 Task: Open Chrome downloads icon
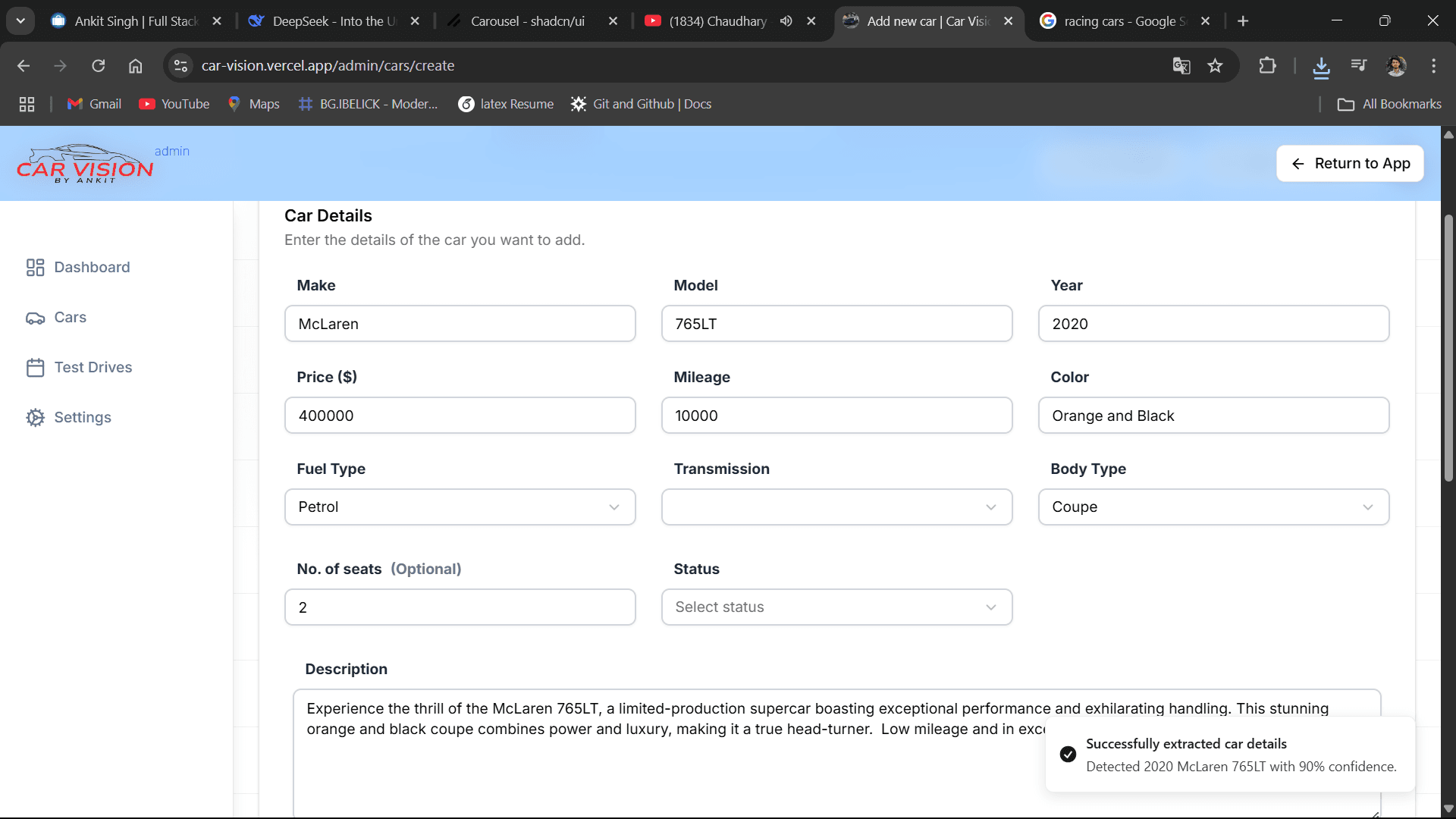point(1321,67)
